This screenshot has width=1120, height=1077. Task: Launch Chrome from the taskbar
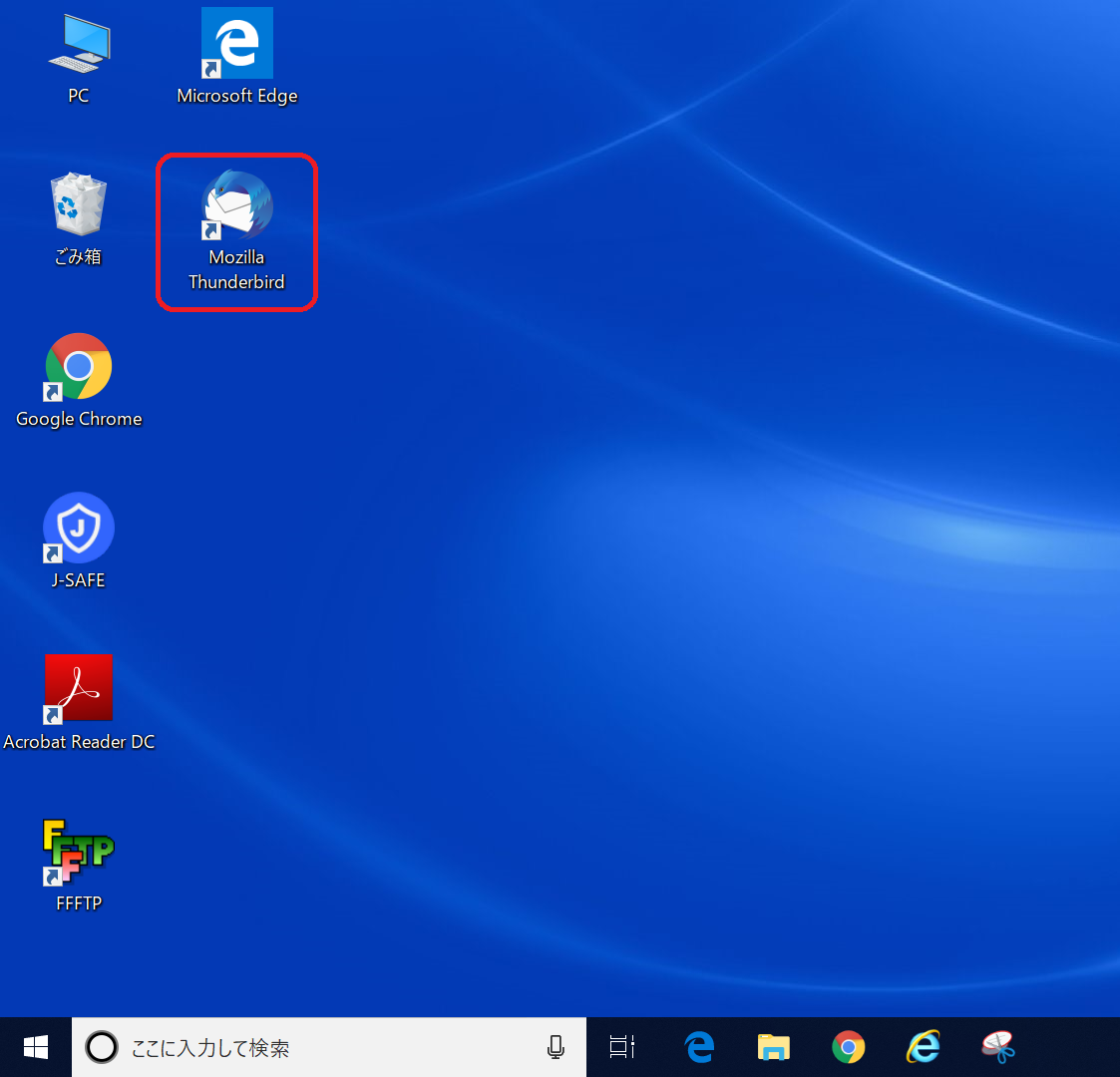coord(849,1048)
